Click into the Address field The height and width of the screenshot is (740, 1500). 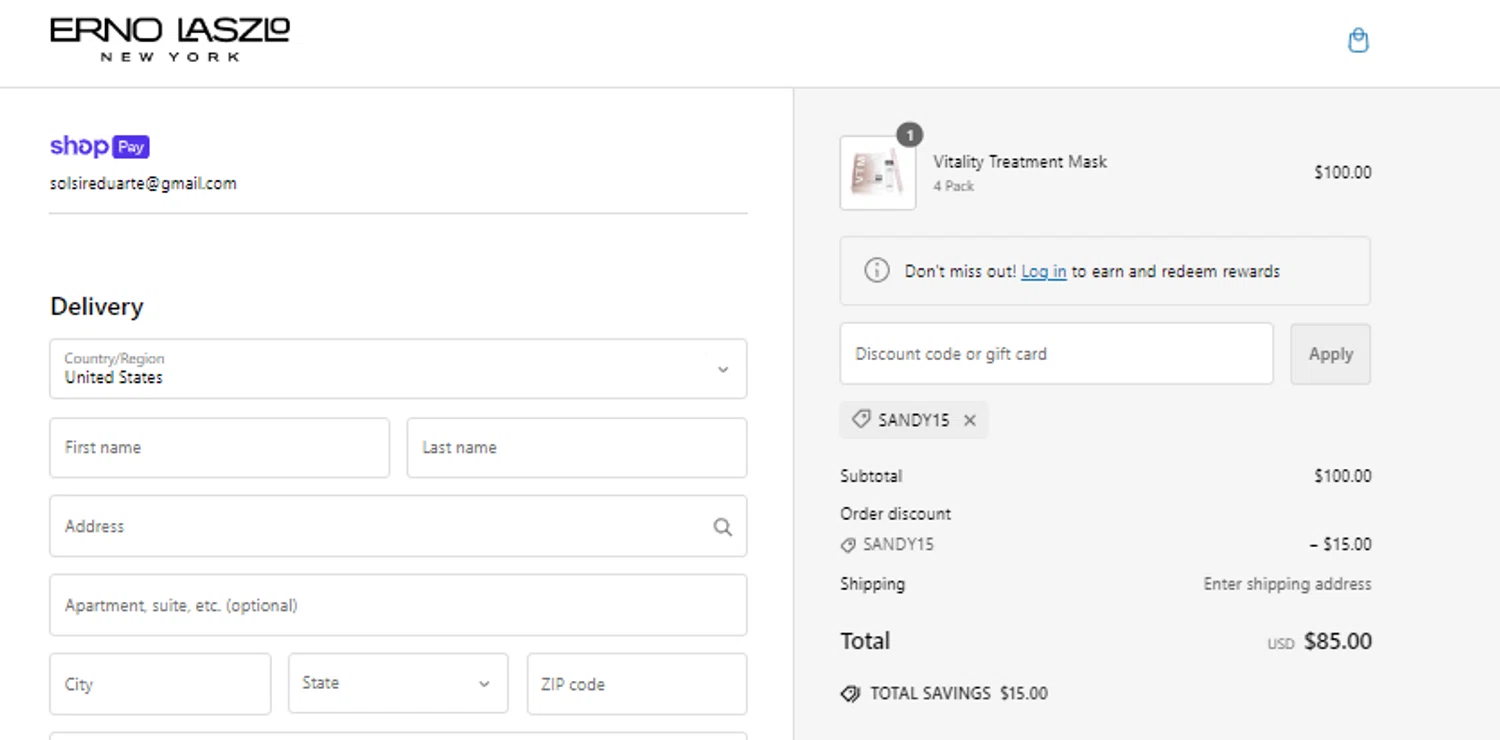398,526
